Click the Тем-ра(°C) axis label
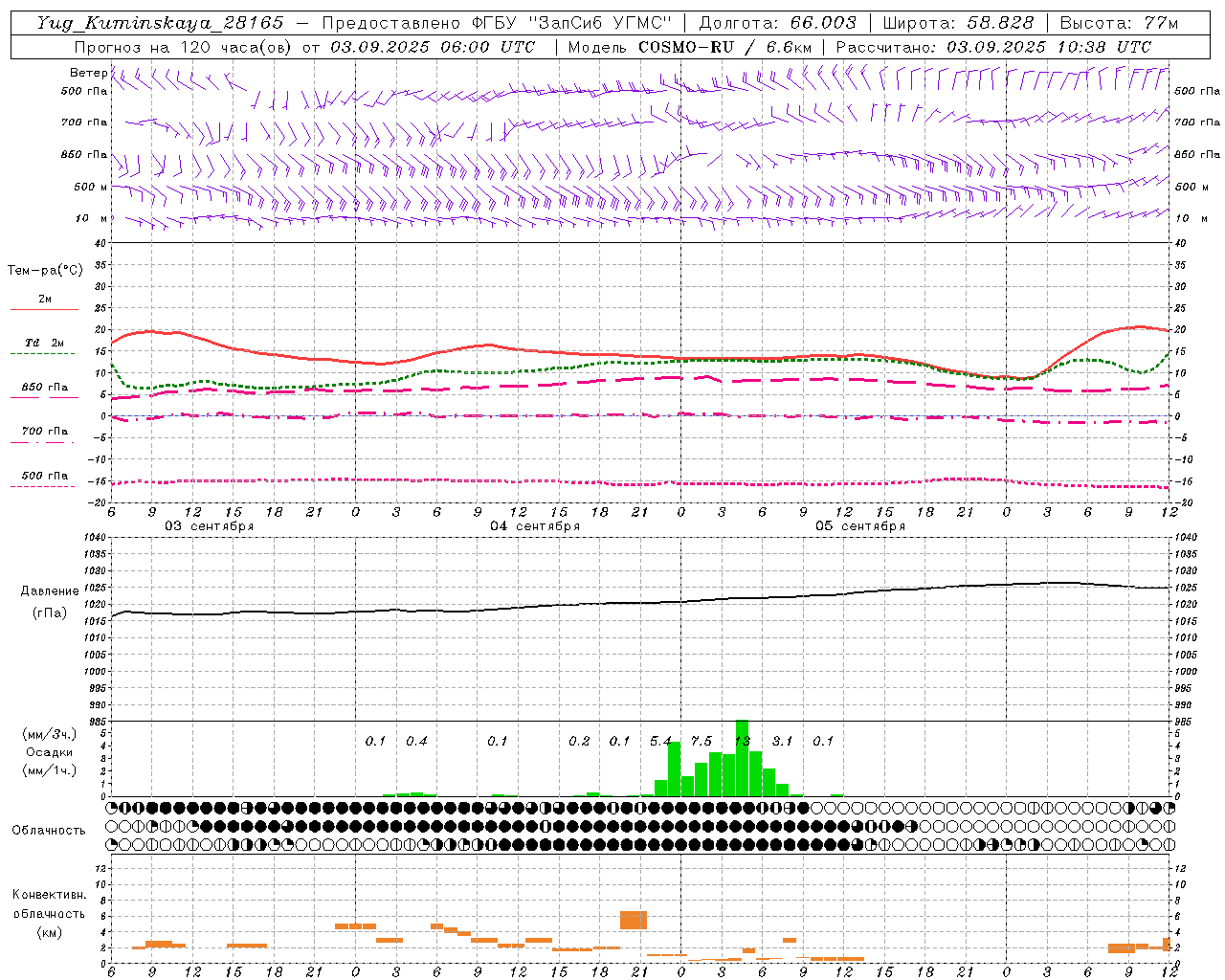The image size is (1225, 980). (x=45, y=271)
